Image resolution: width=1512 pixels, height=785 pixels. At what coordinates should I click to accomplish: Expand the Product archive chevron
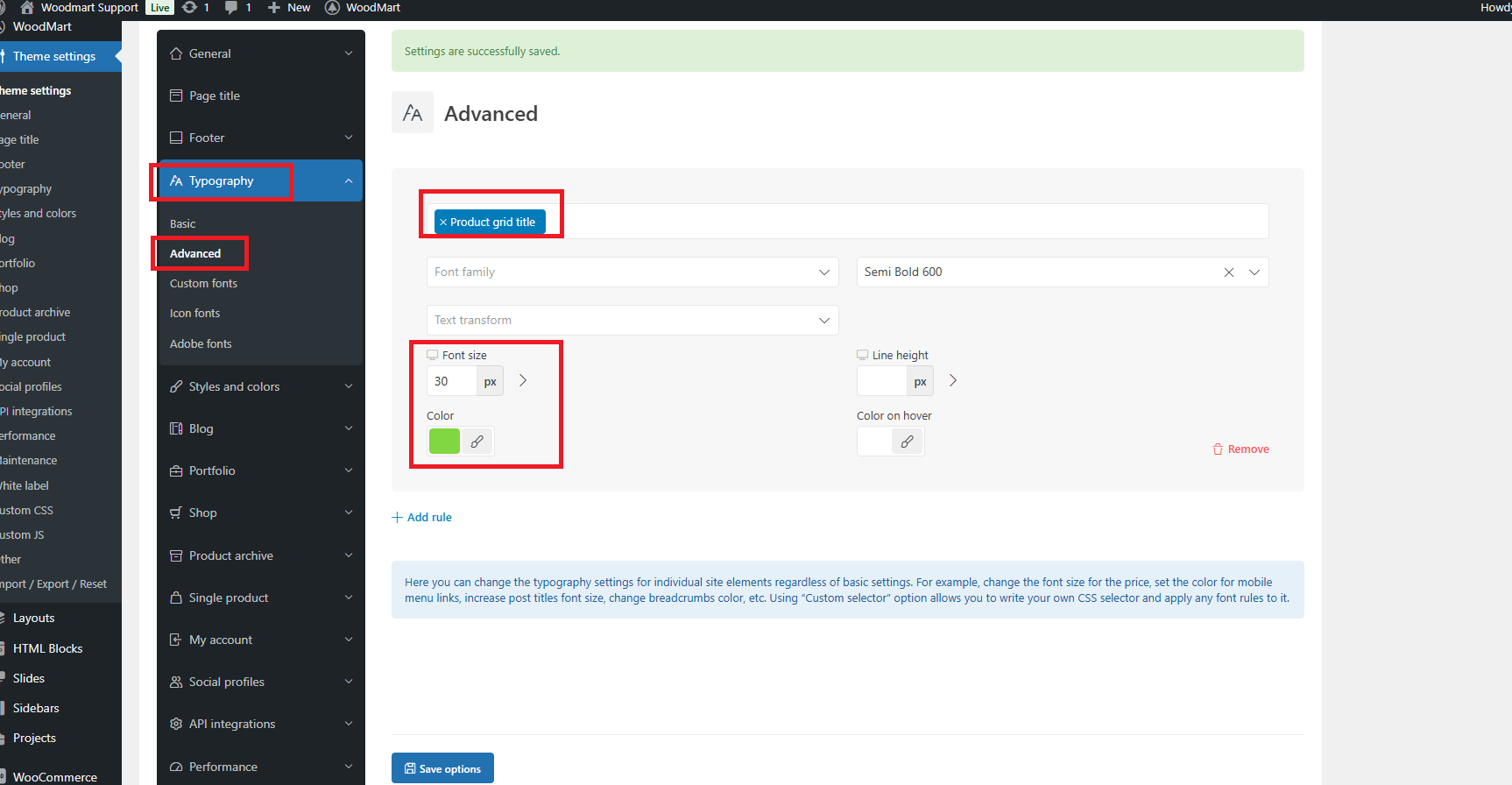pos(349,555)
